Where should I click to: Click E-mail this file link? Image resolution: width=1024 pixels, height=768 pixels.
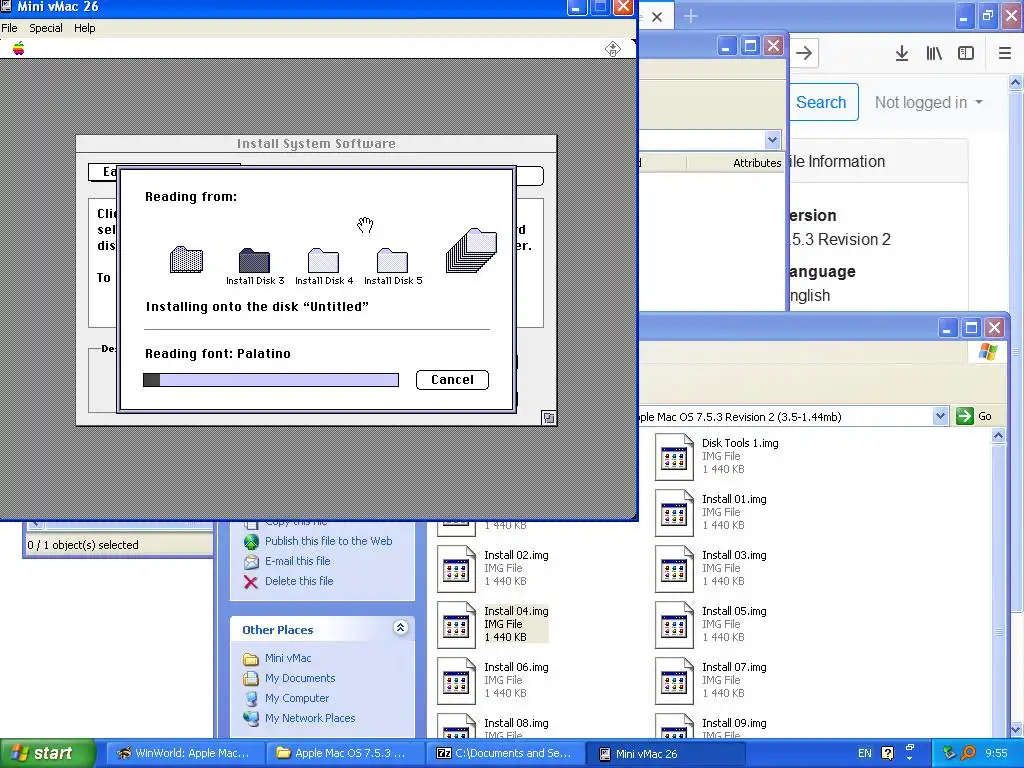pos(297,561)
